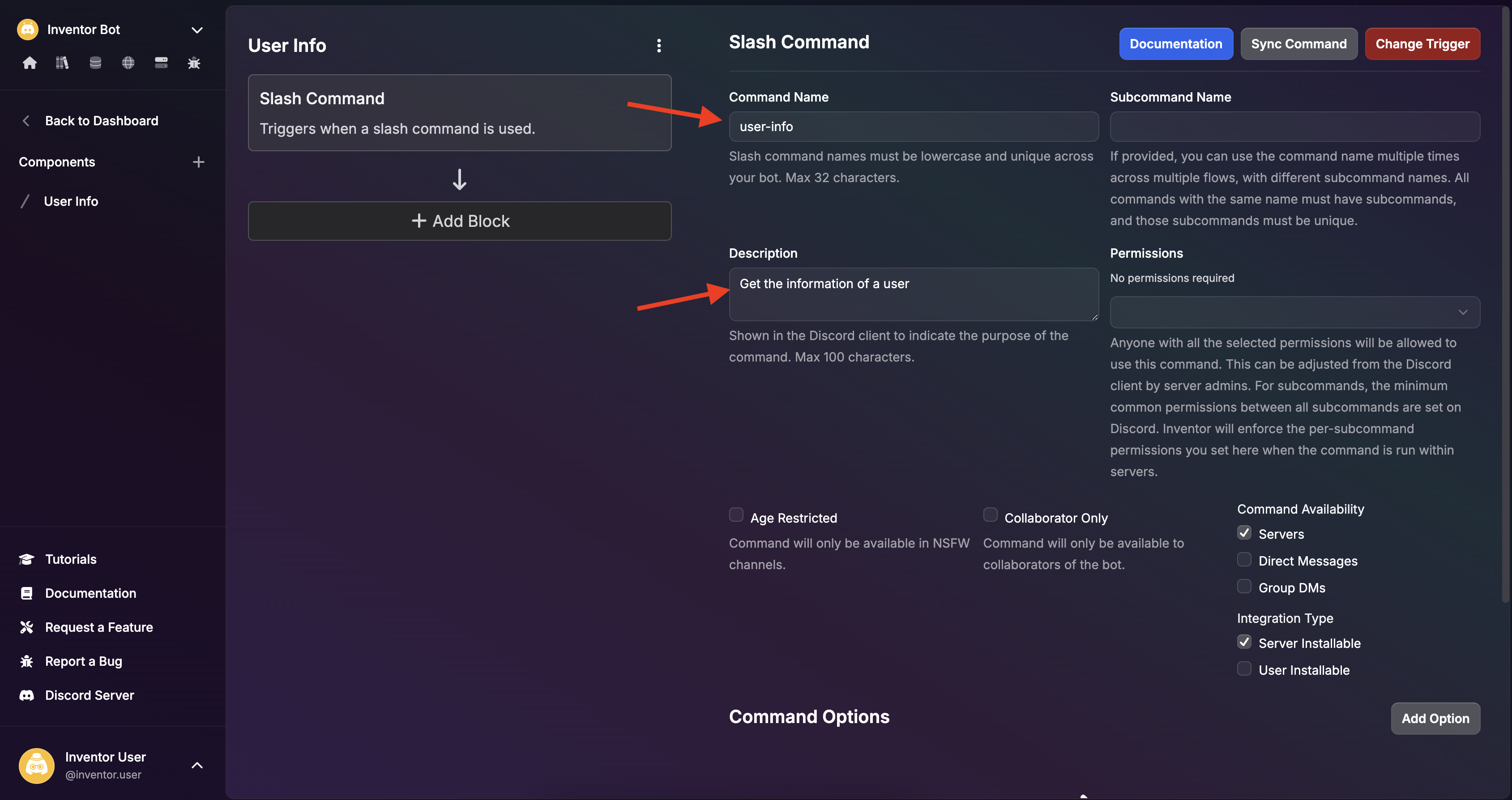Viewport: 1512px width, 800px height.
Task: Open the library books icon
Action: click(62, 63)
